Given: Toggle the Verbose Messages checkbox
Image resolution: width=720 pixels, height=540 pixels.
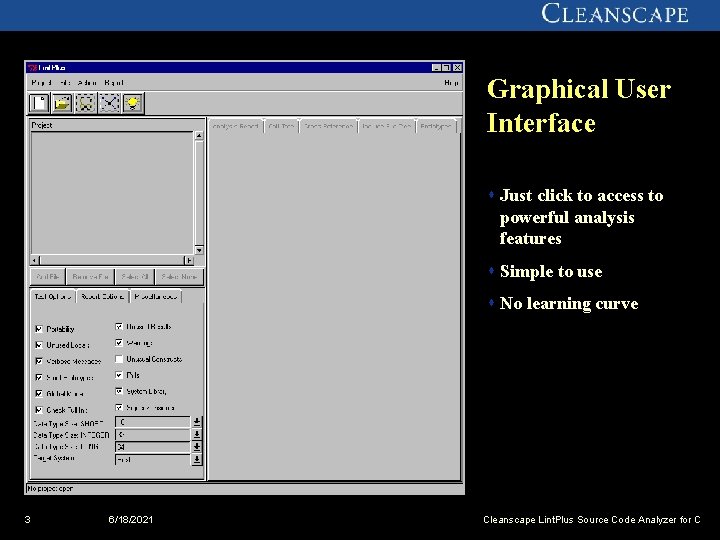Looking at the screenshot, I should click(39, 361).
